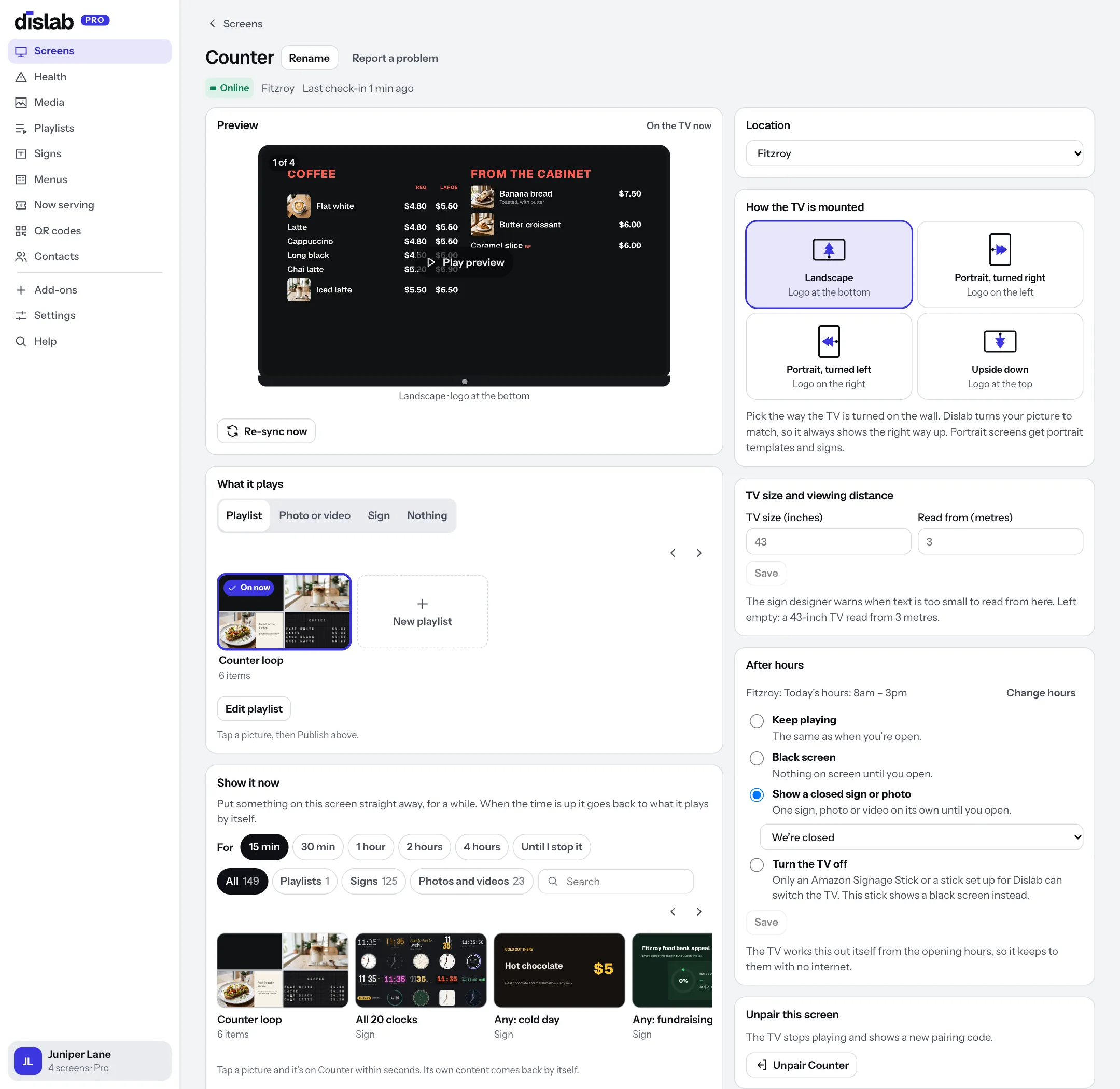Set duration to 2 hours

pos(424,846)
